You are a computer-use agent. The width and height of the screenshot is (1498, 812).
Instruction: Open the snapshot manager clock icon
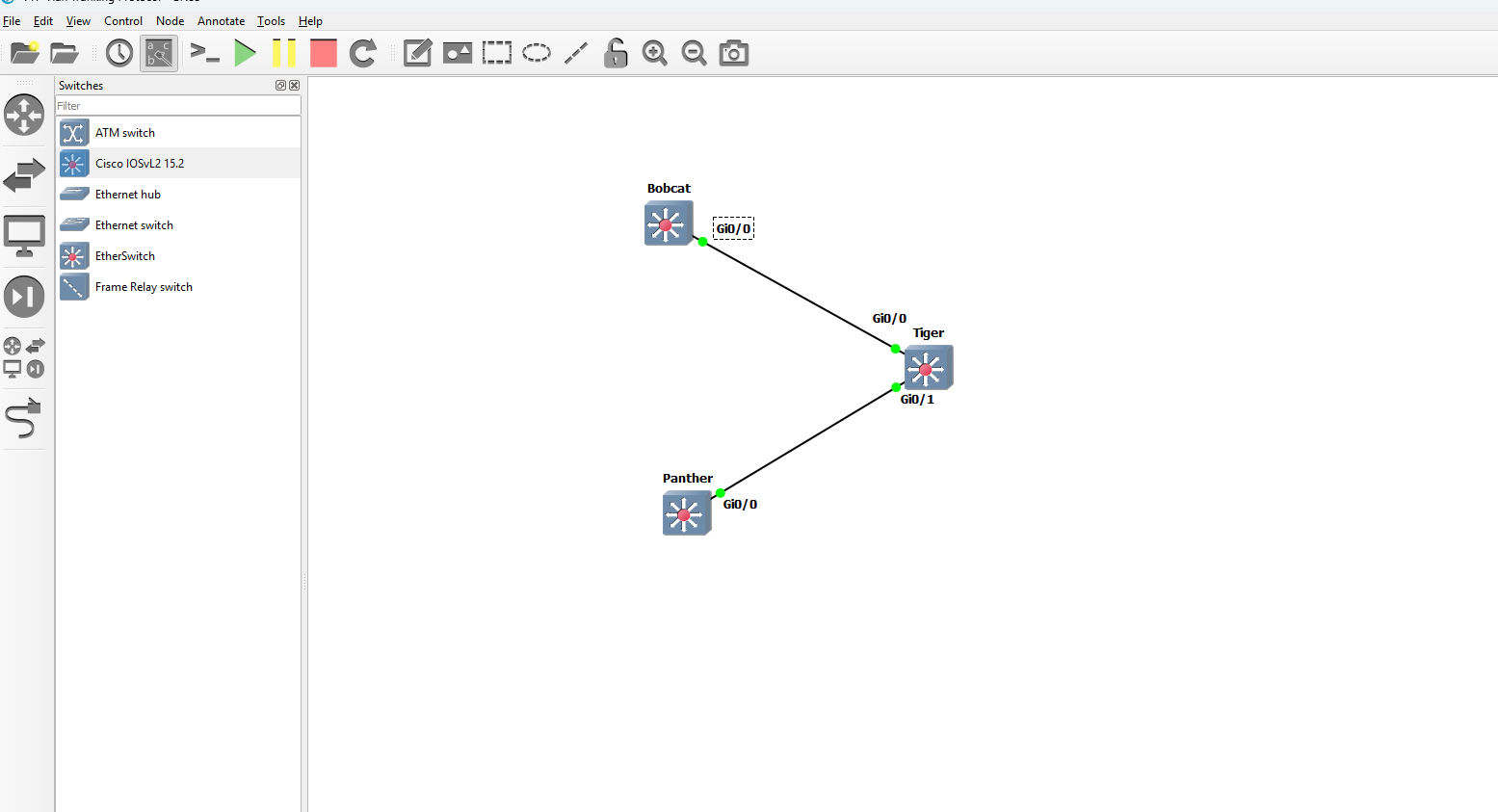[x=119, y=53]
